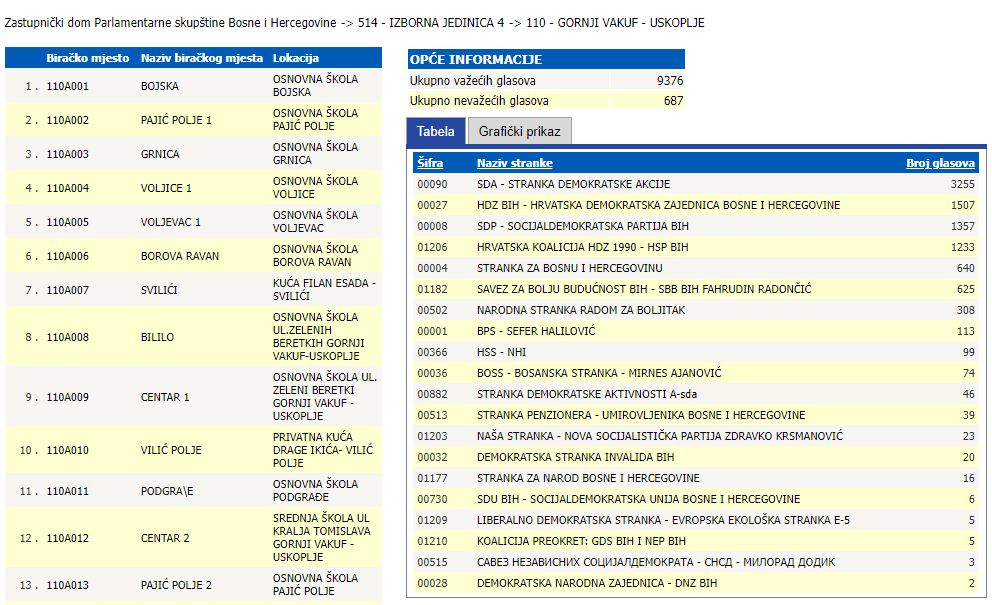
Task: Select the HSS - NHI party row
Action: point(502,352)
